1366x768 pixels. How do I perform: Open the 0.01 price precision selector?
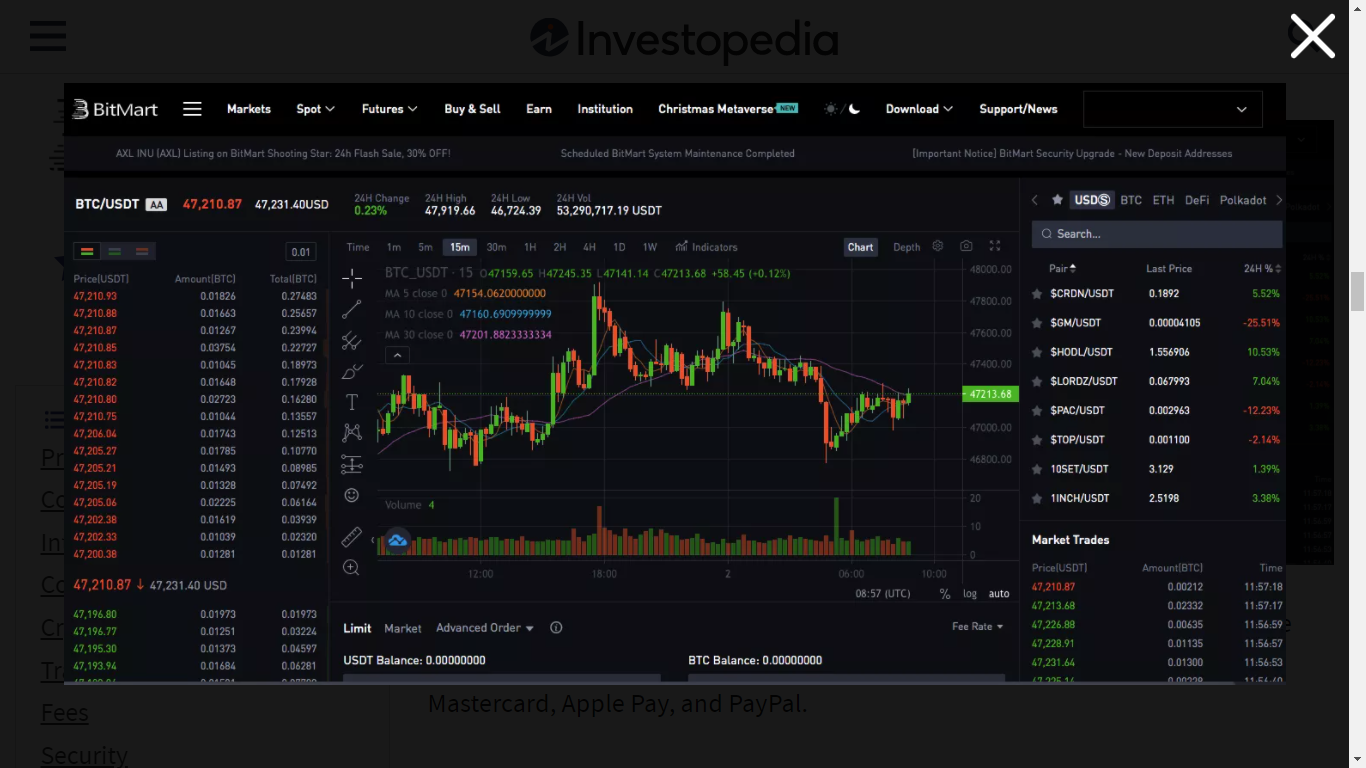300,252
